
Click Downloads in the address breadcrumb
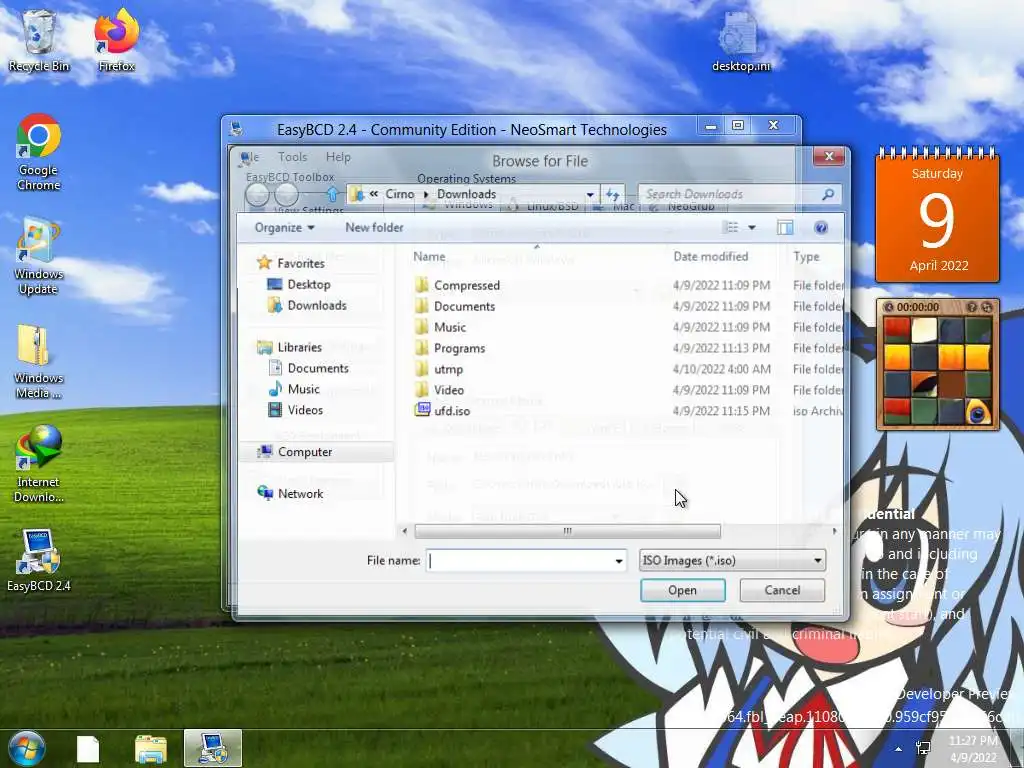click(x=466, y=194)
